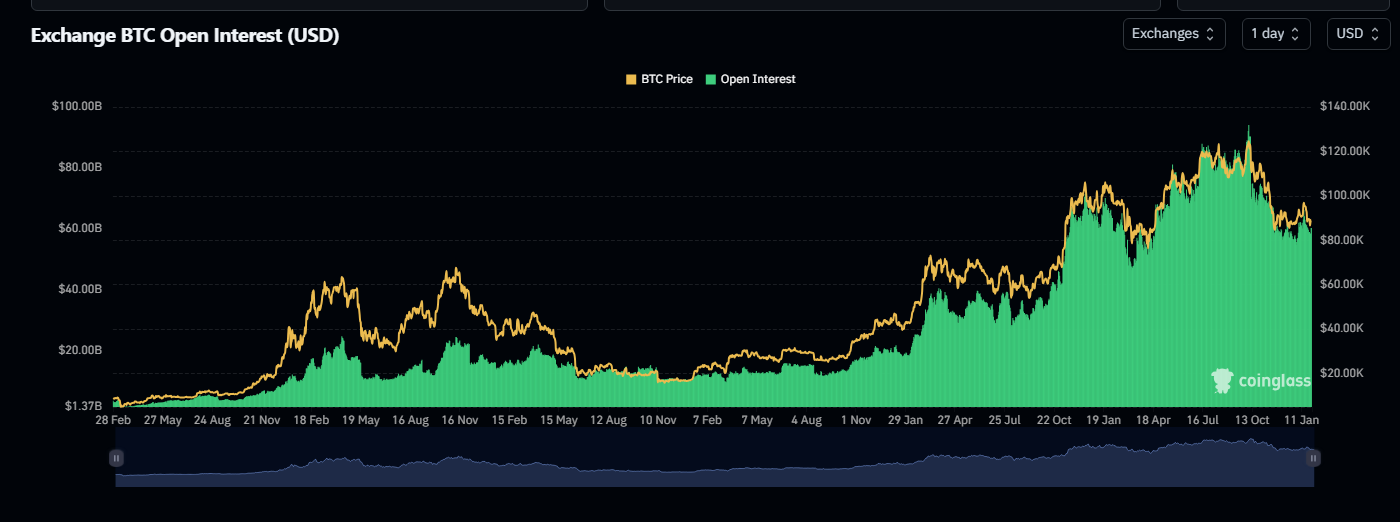The height and width of the screenshot is (522, 1400).
Task: Select the 22 Oct x-axis date label
Action: point(1054,421)
